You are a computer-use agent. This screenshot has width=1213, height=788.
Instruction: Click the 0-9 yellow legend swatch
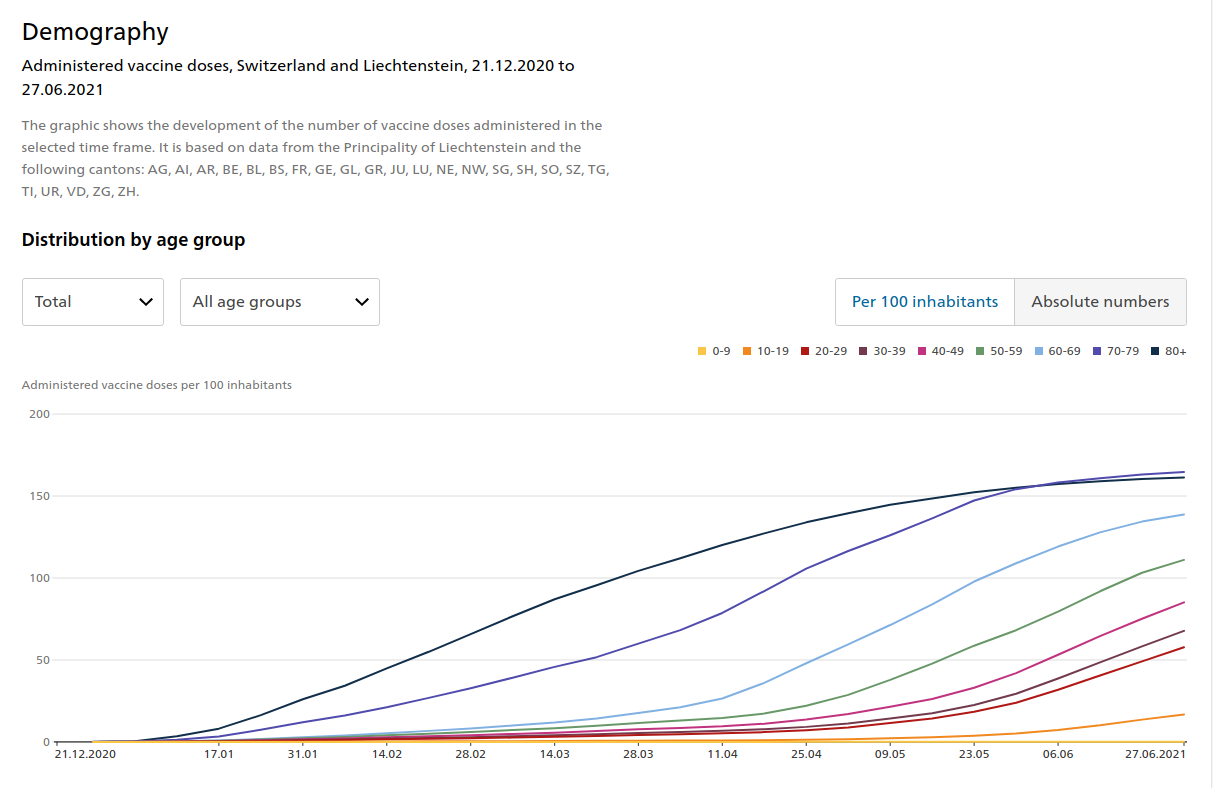coord(702,351)
